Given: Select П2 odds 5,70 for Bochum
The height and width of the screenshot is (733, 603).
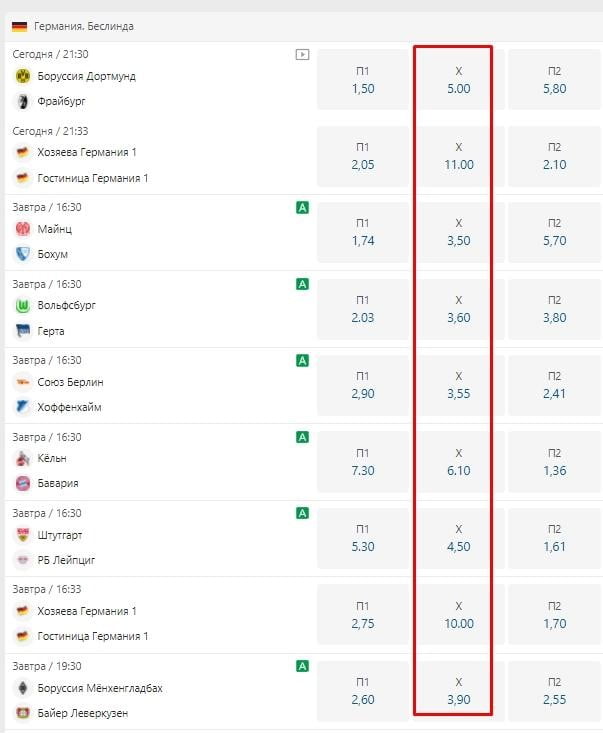Looking at the screenshot, I should [x=555, y=233].
